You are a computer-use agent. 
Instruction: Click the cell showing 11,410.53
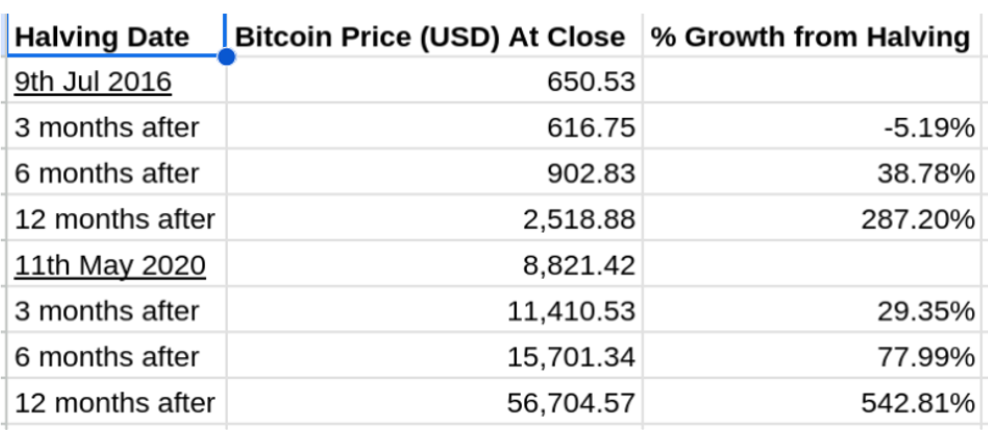[x=570, y=311]
